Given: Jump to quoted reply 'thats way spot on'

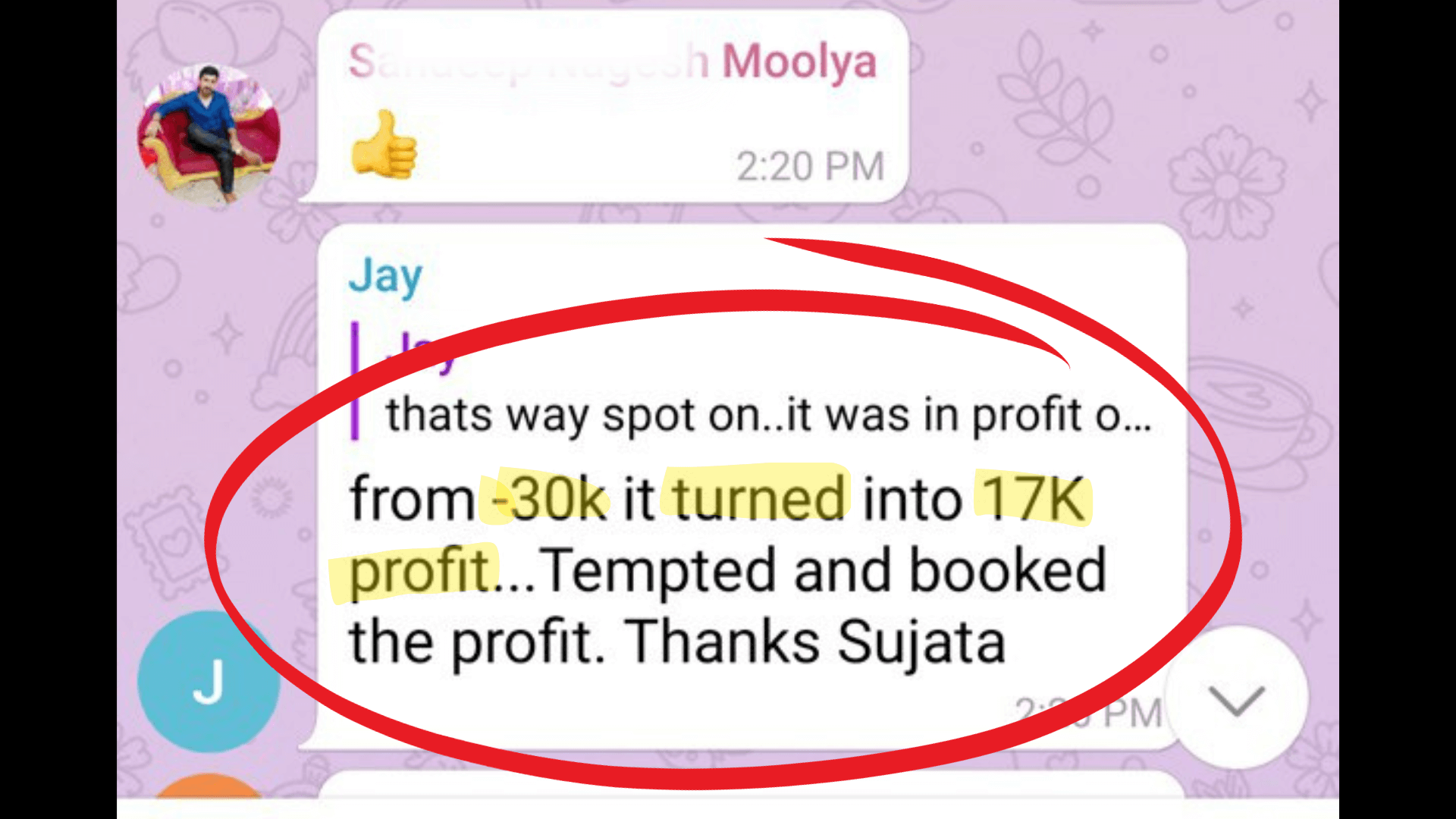Looking at the screenshot, I should click(768, 416).
